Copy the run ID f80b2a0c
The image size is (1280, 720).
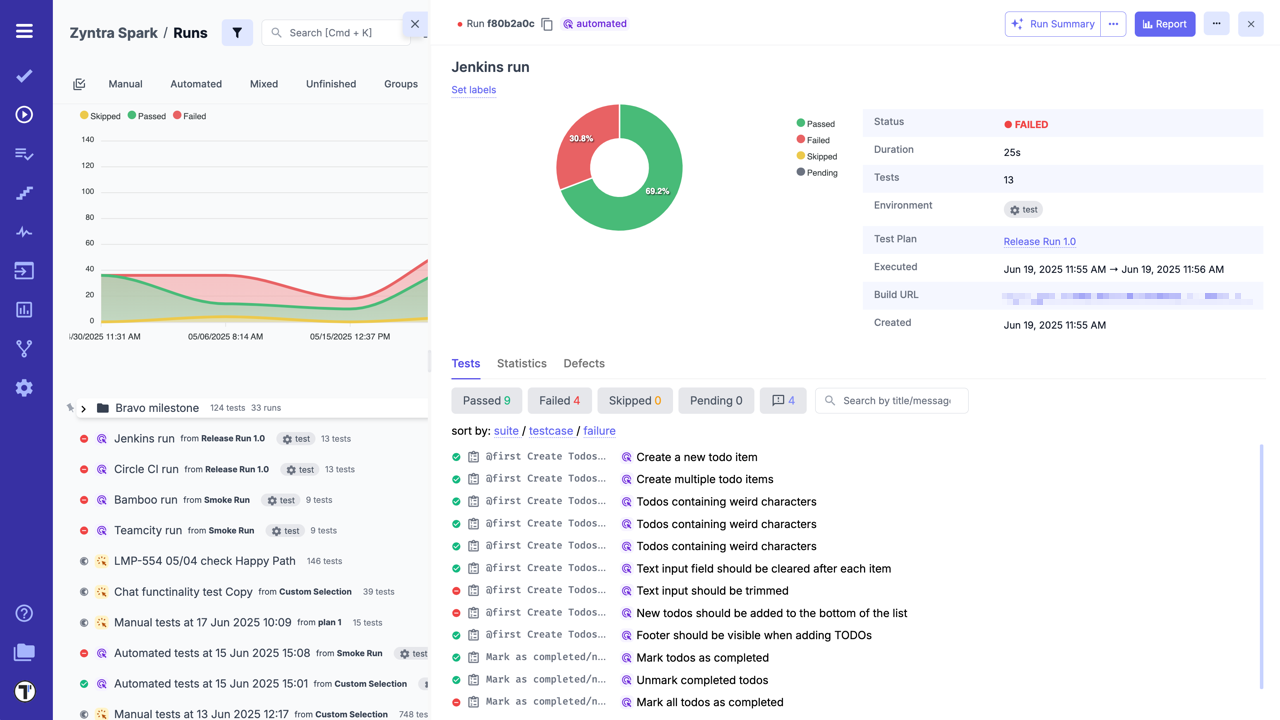[547, 24]
